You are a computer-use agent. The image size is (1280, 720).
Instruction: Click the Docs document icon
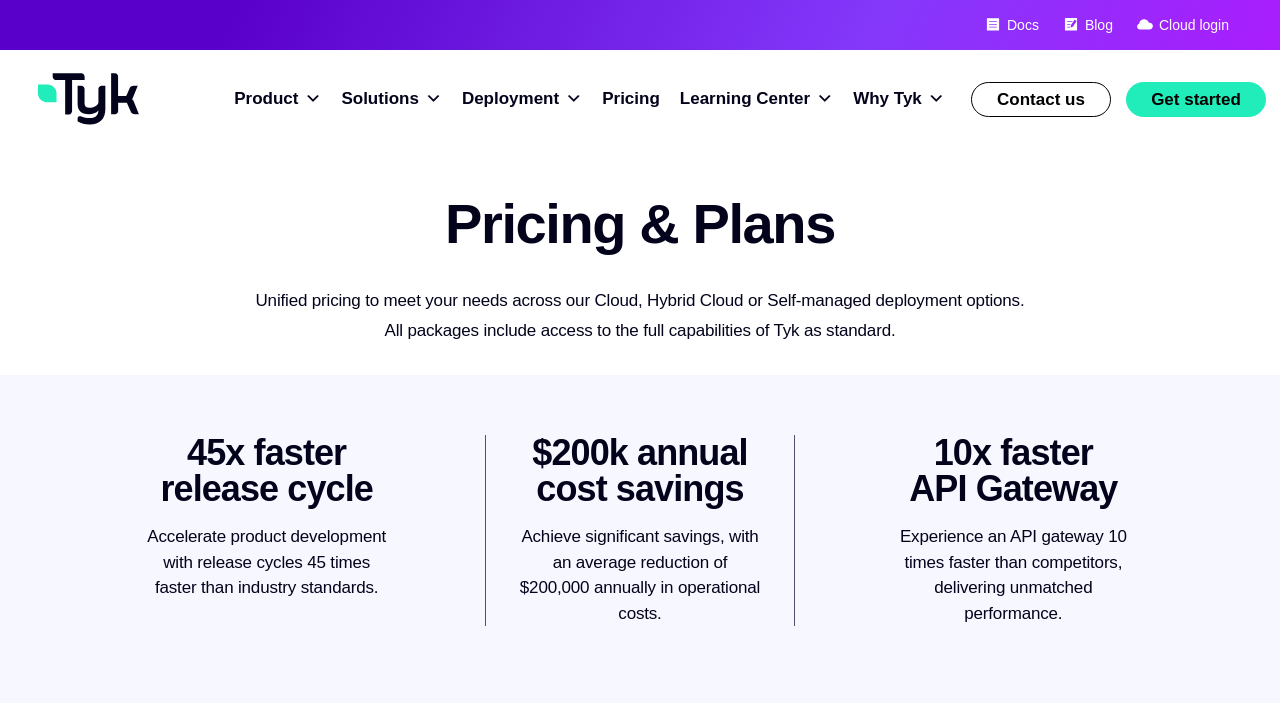(993, 25)
